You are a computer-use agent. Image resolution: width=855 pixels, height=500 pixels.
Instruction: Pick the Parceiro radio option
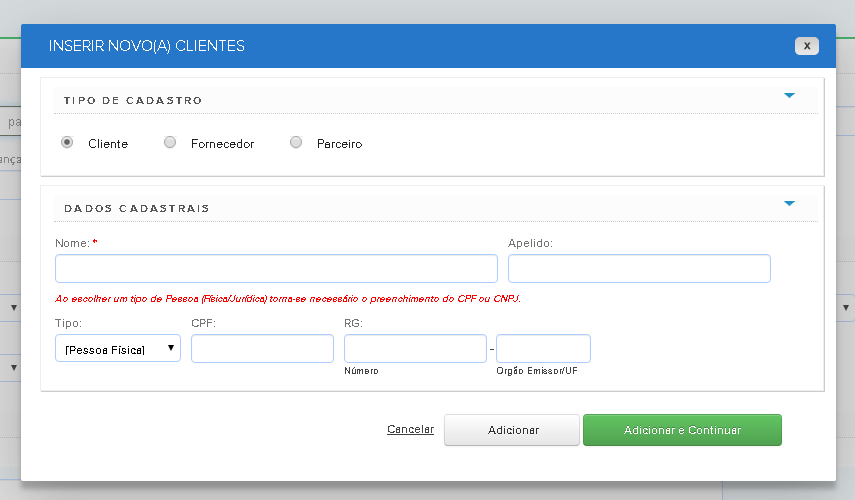tap(296, 142)
